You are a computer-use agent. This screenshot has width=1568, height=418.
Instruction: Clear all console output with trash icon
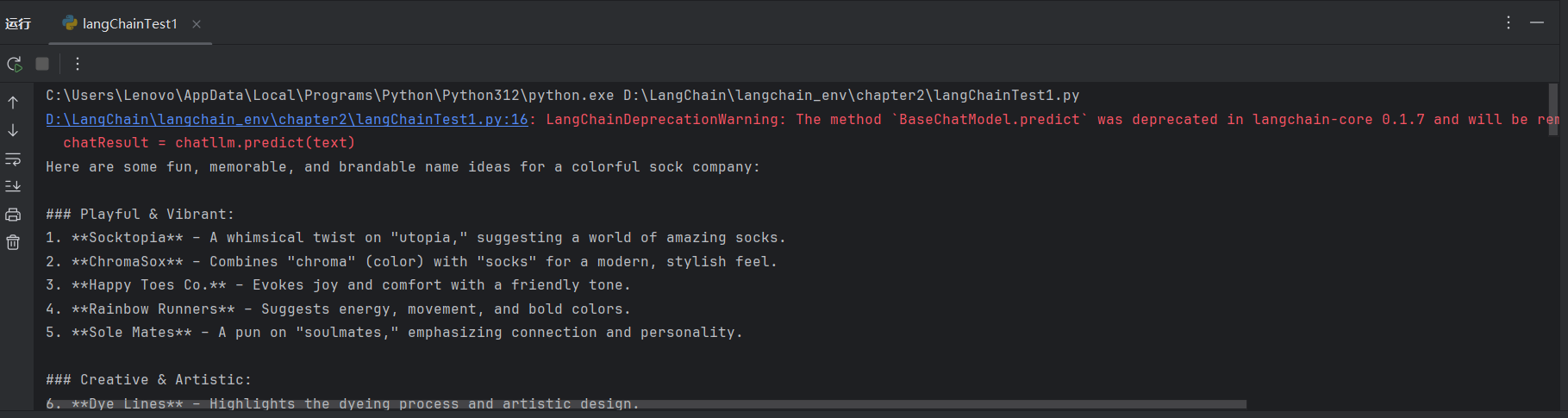point(13,242)
